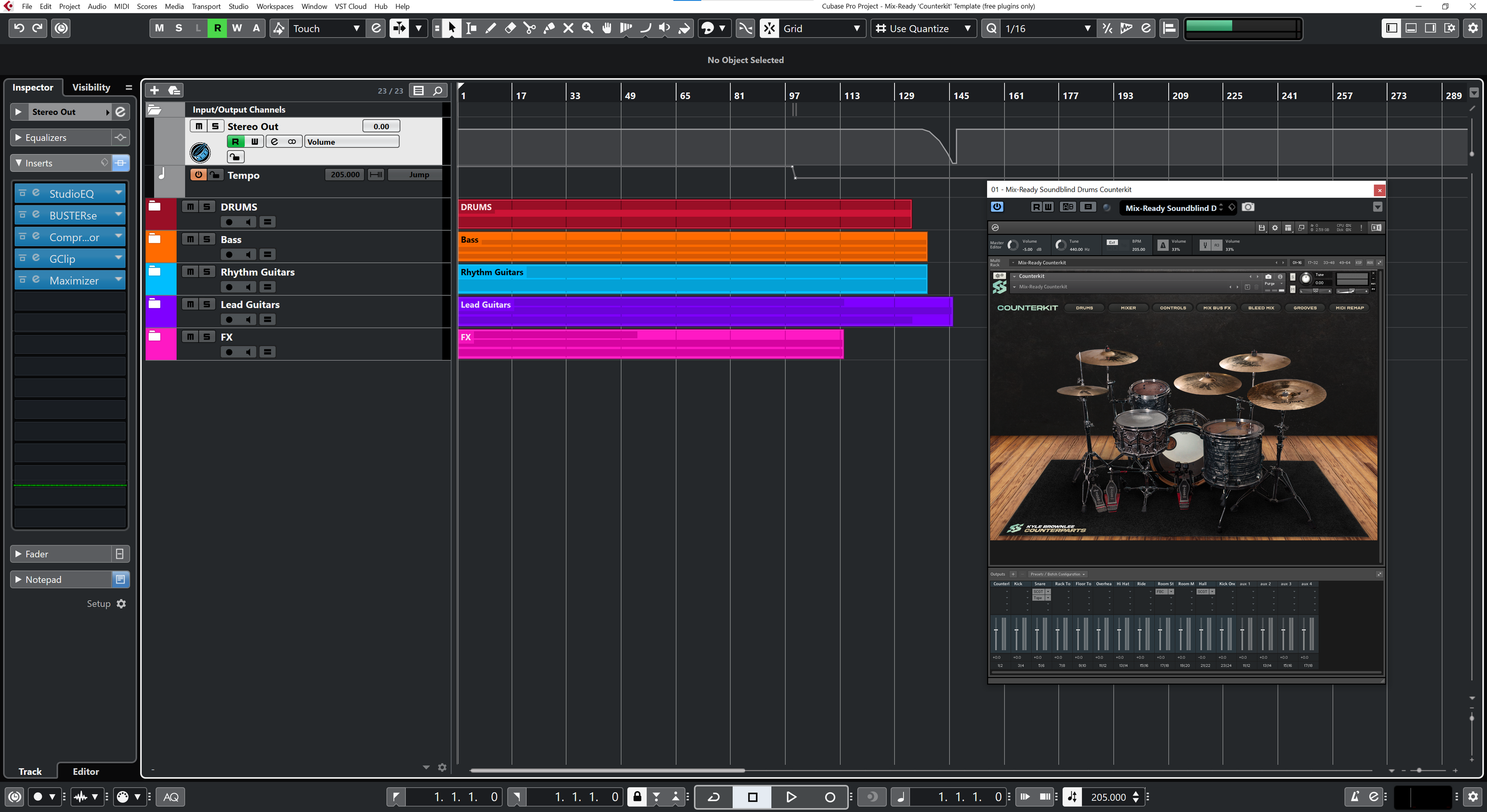
Task: Open the StudioEQ insert slot dropdown
Action: pyautogui.click(x=118, y=193)
